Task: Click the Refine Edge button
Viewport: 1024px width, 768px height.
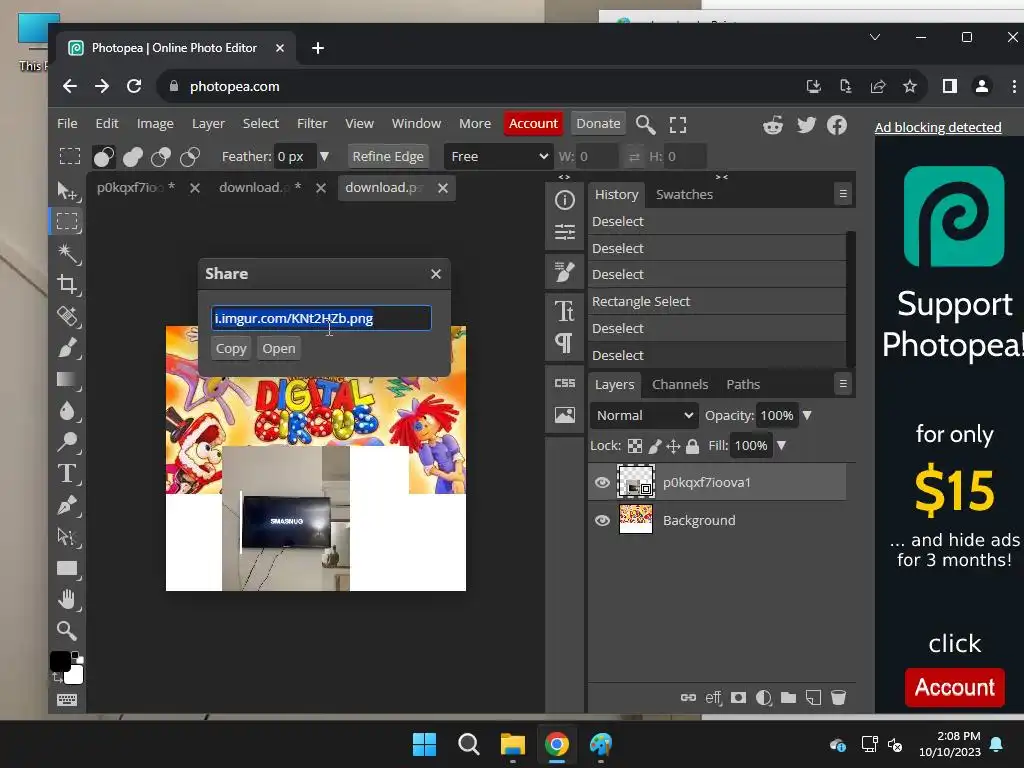Action: click(388, 157)
